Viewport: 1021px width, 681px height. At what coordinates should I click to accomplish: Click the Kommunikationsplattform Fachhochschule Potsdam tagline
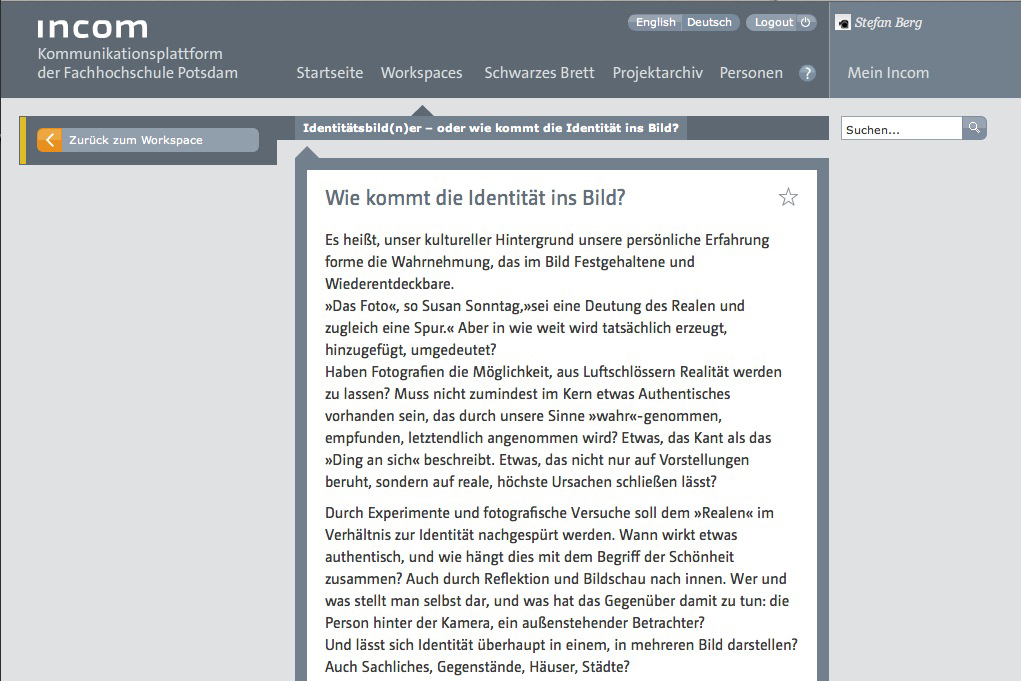pos(138,63)
